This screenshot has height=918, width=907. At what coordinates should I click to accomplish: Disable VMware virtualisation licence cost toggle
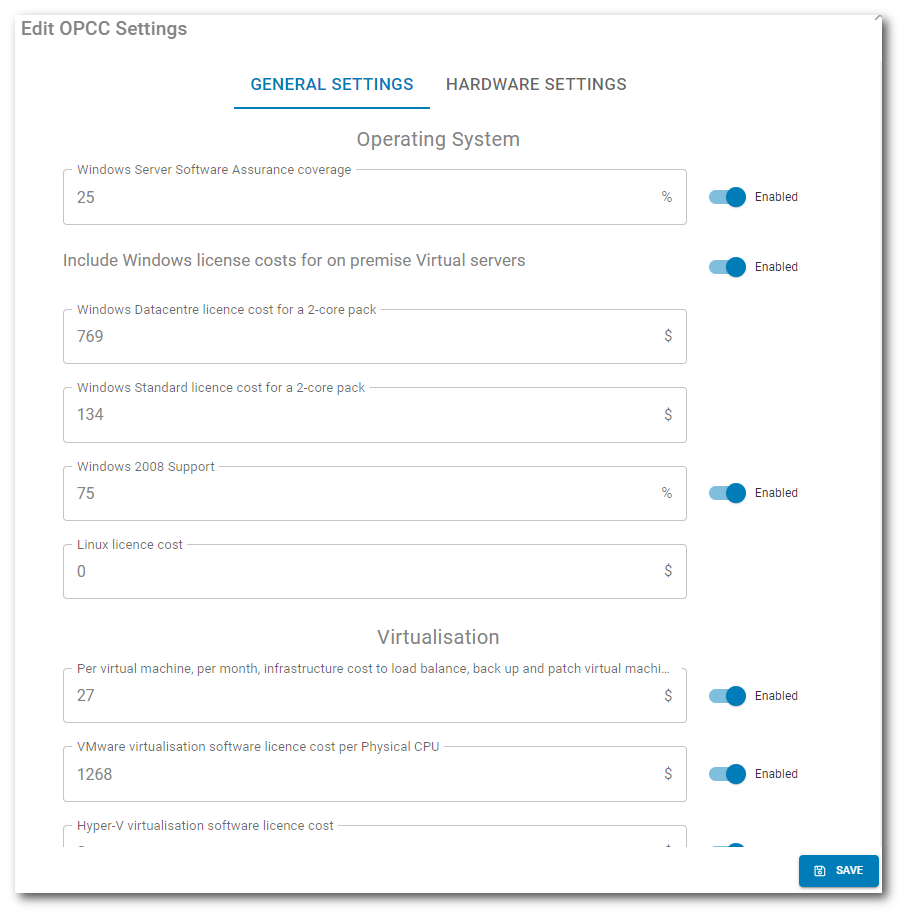coord(728,774)
